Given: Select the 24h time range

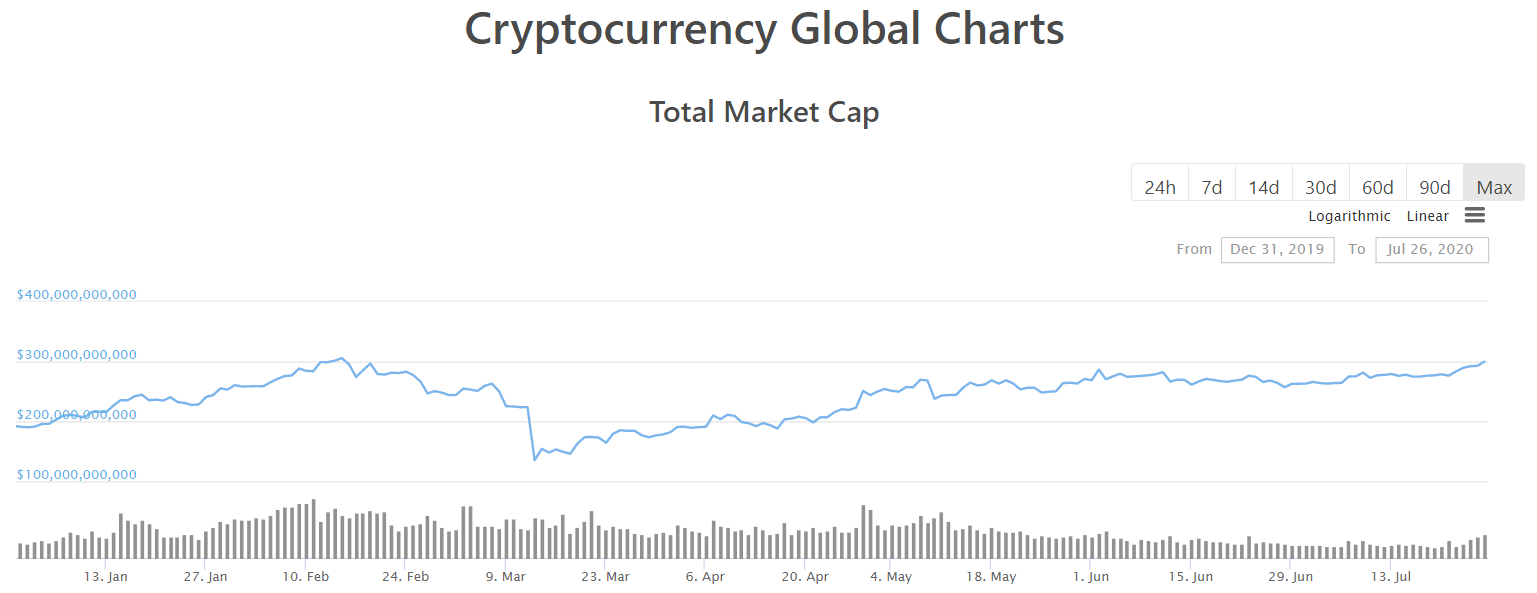Looking at the screenshot, I should (x=1160, y=187).
